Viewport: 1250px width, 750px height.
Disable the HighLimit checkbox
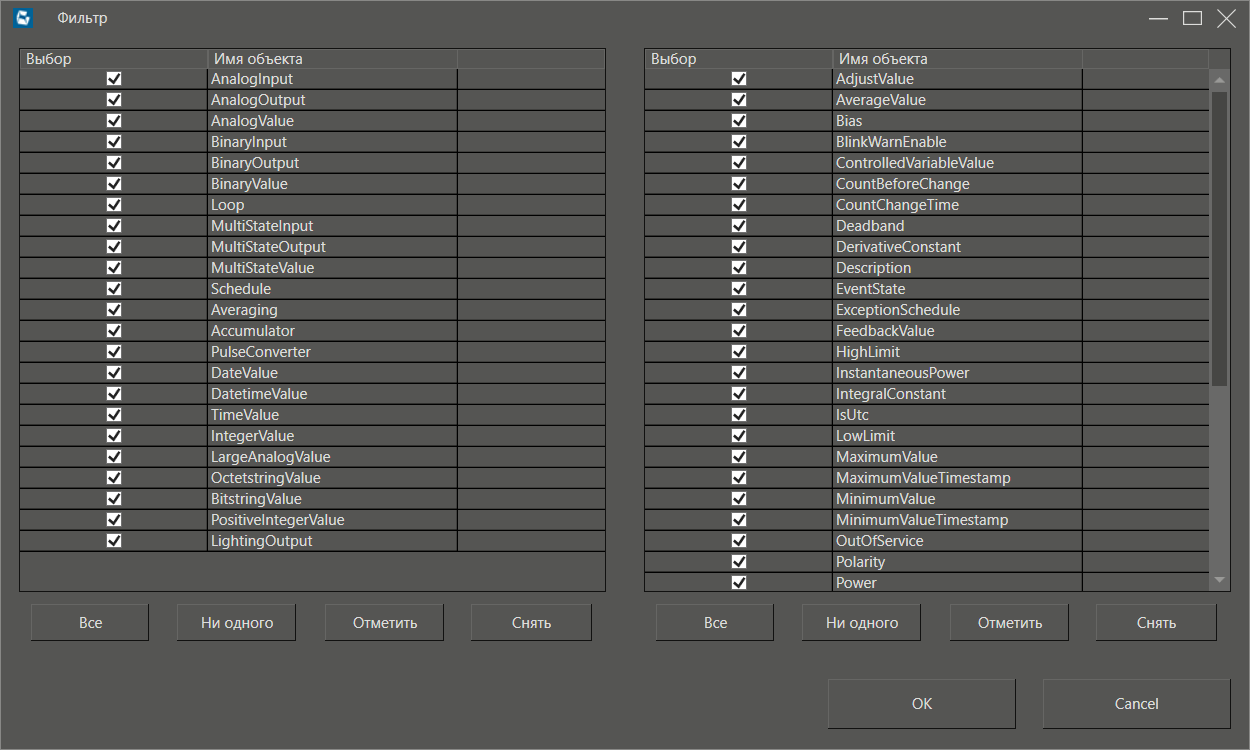pyautogui.click(x=739, y=352)
